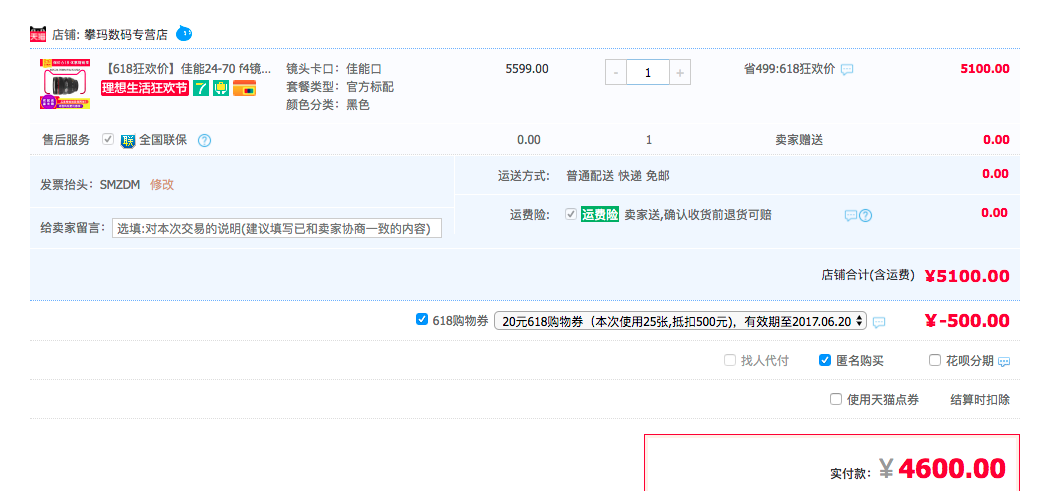The width and height of the screenshot is (1039, 491).
Task: Click the Tmall logo beside the shop name
Action: [x=38, y=34]
